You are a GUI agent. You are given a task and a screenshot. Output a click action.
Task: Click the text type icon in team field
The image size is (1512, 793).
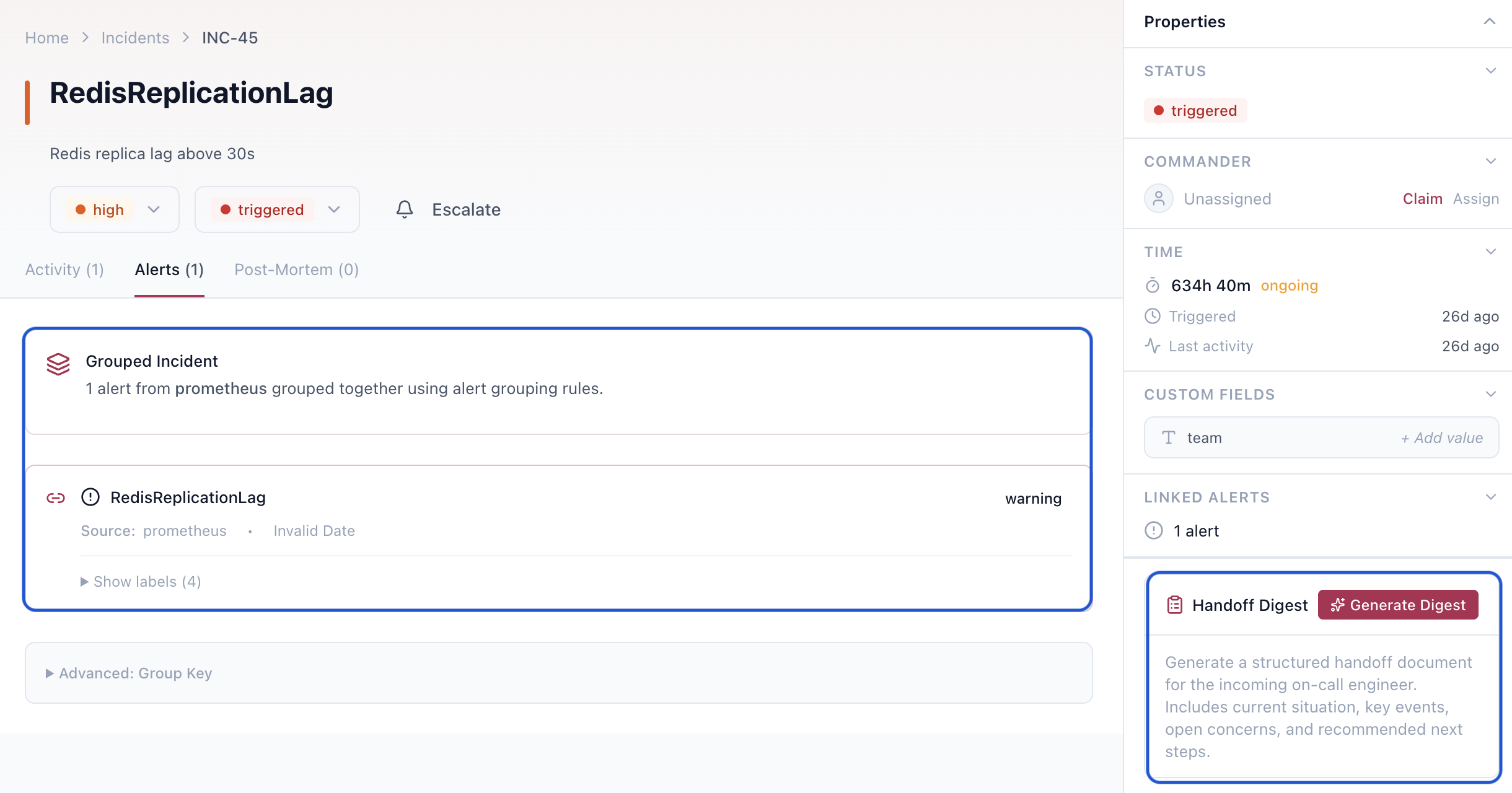[1169, 438]
